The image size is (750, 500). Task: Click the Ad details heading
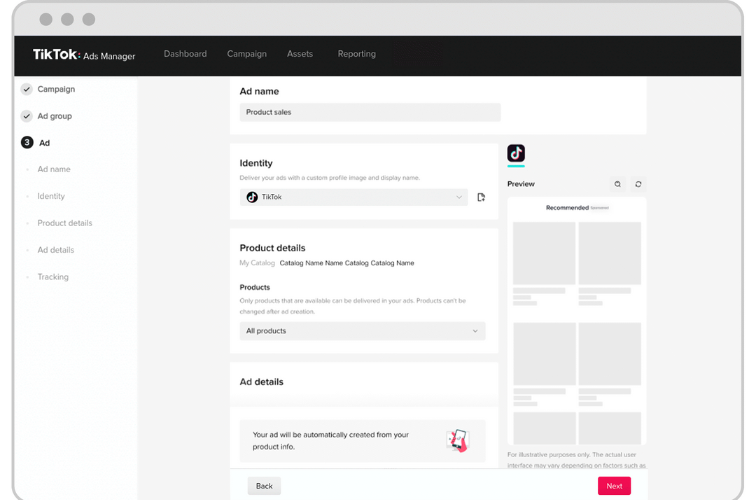261,382
